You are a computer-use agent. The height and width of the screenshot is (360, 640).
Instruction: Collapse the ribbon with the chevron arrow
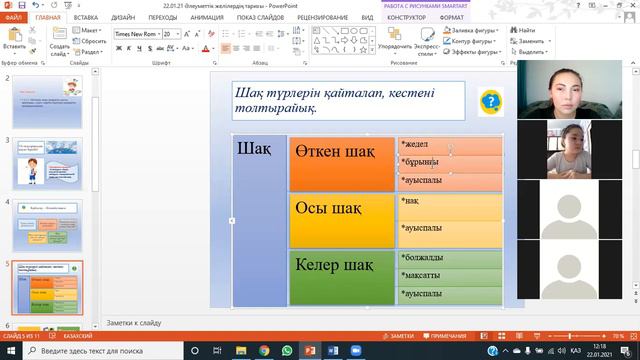tap(633, 63)
